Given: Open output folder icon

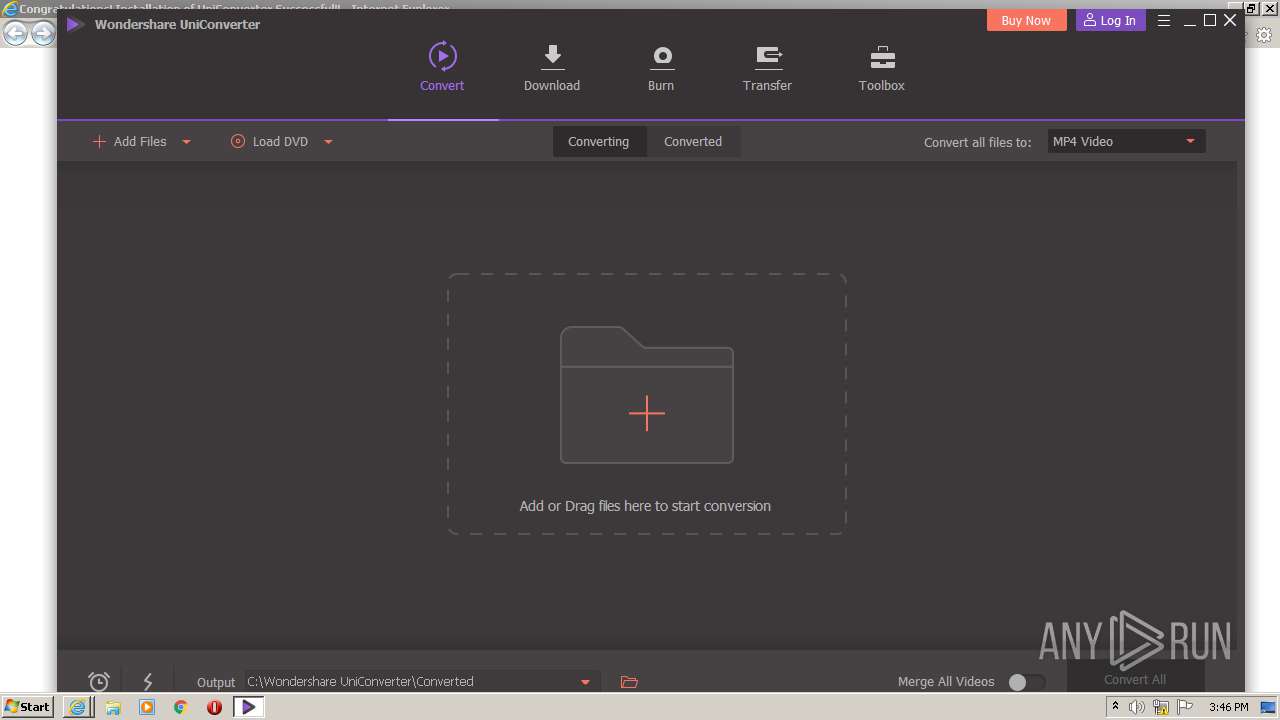Looking at the screenshot, I should [629, 682].
